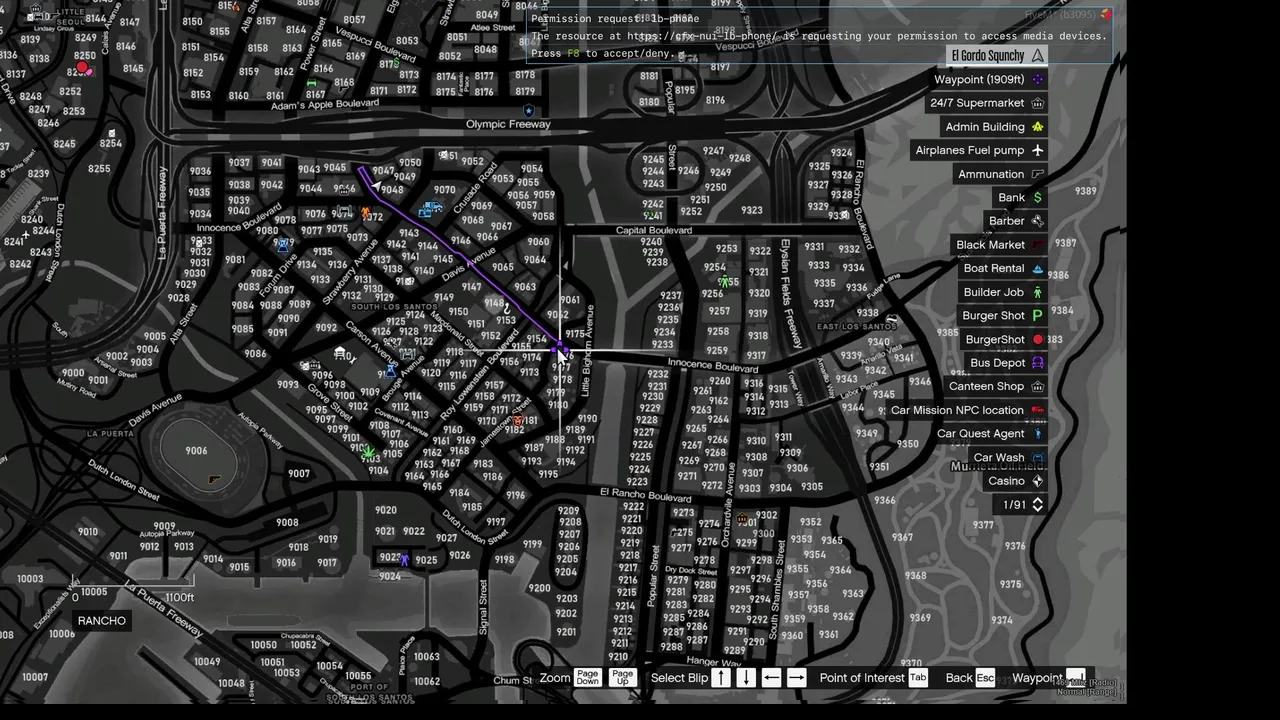Click the Page Down zoom key
The image size is (1280, 720).
(x=587, y=678)
